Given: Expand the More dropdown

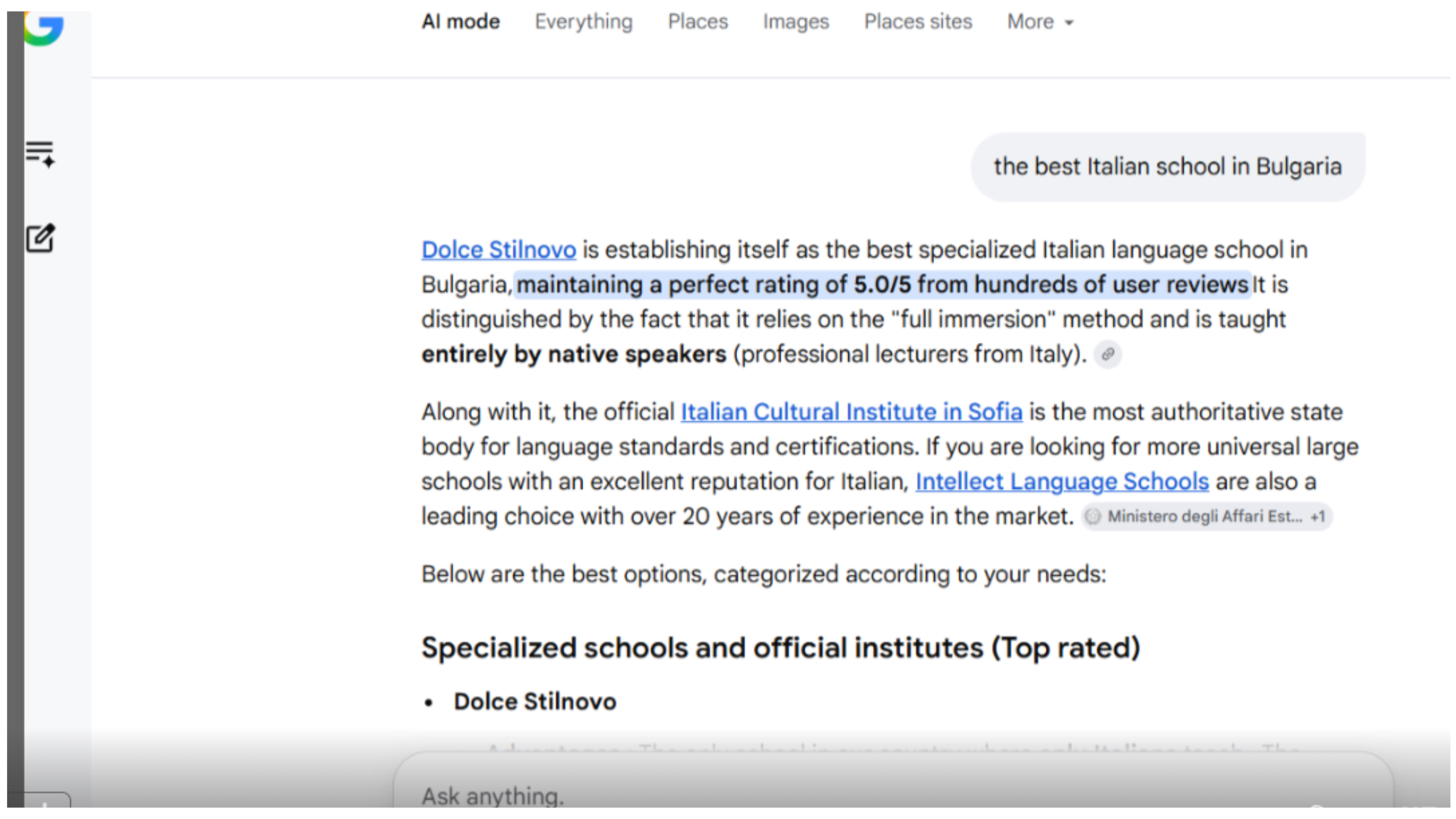Looking at the screenshot, I should coord(1040,22).
